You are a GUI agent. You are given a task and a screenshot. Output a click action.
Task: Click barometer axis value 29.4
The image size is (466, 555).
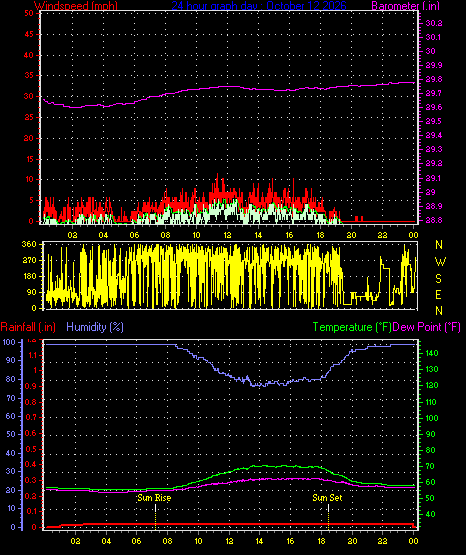tap(433, 135)
